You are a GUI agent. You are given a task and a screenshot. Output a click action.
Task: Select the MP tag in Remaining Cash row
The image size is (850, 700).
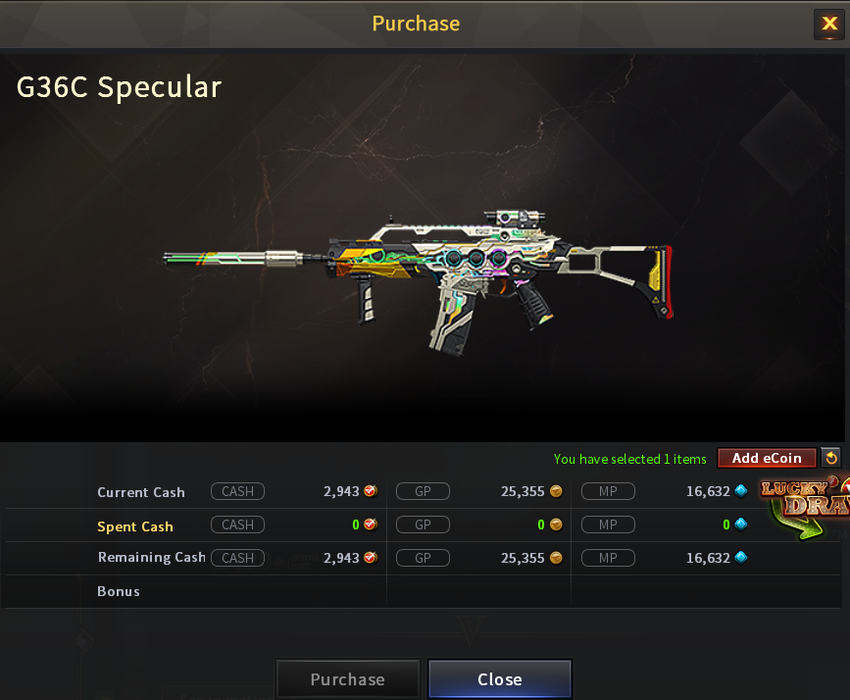click(608, 558)
